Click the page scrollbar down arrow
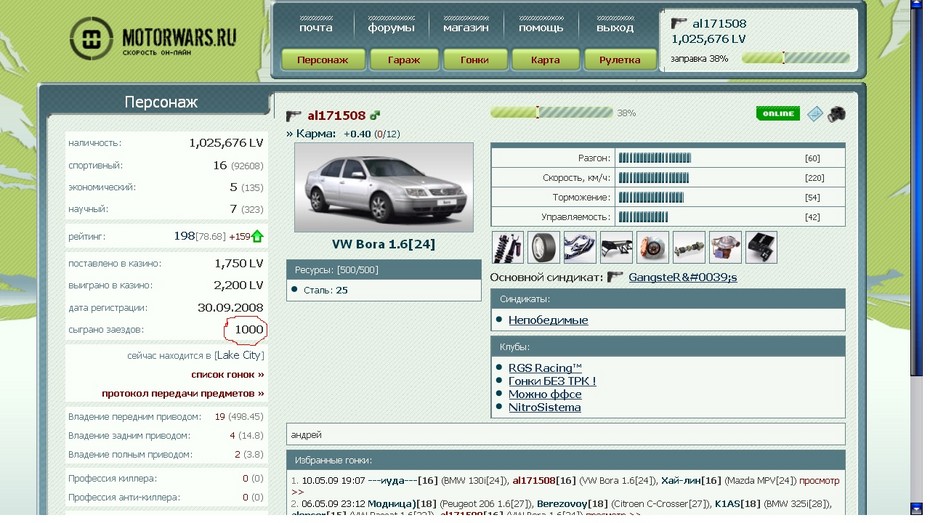This screenshot has width=930, height=523. (916, 508)
